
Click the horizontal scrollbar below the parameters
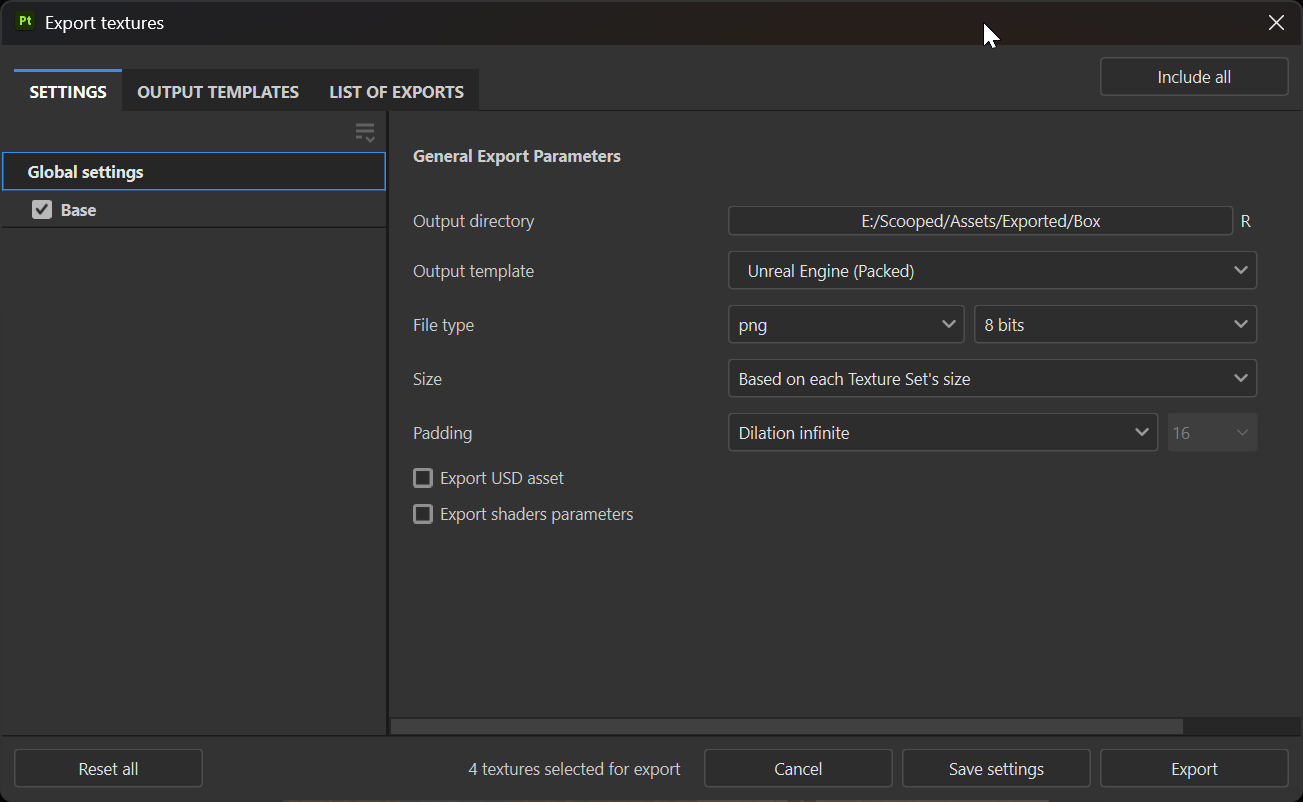click(786, 727)
